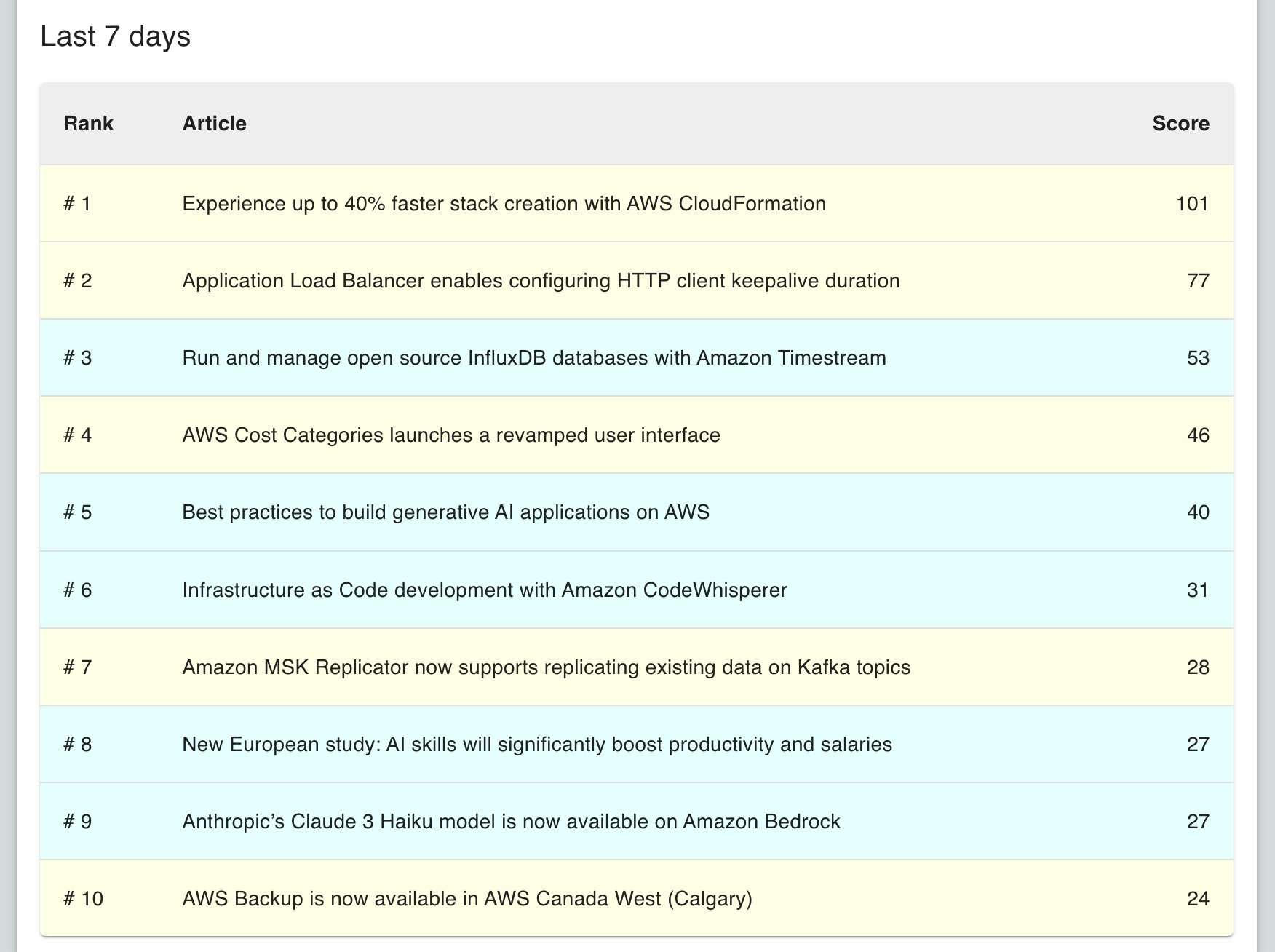Screen dimensions: 1275x952
Task: Click the InfluxDB with Amazon Timestream article
Action: [533, 358]
